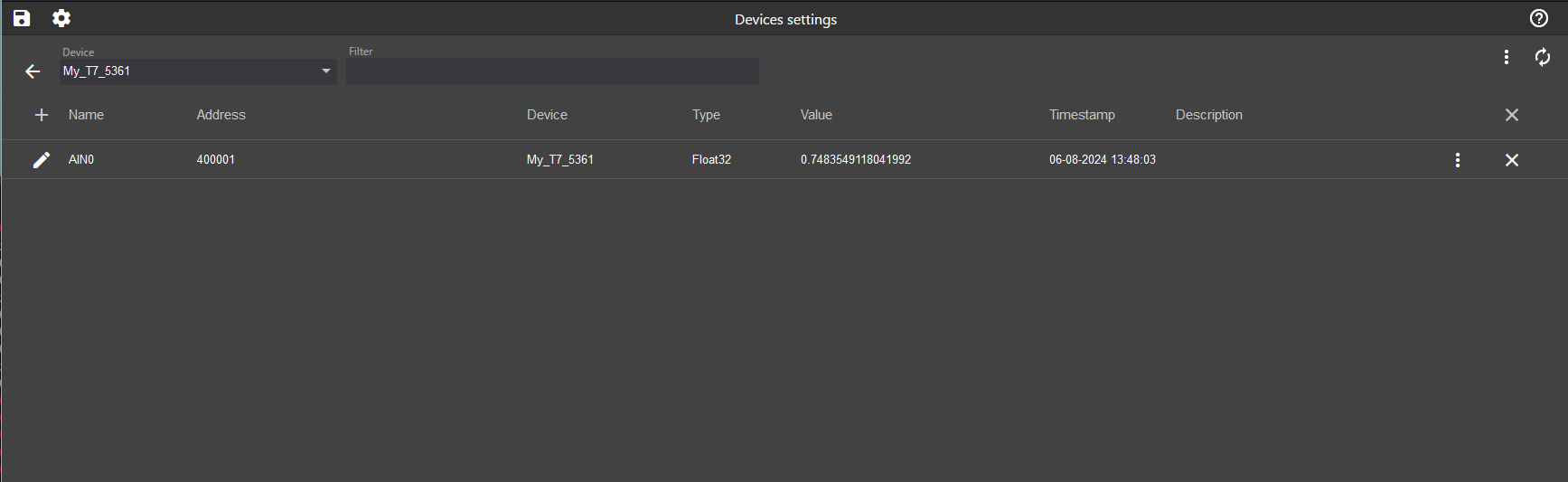The image size is (1568, 482).
Task: Click the X in the table header
Action: click(1511, 115)
